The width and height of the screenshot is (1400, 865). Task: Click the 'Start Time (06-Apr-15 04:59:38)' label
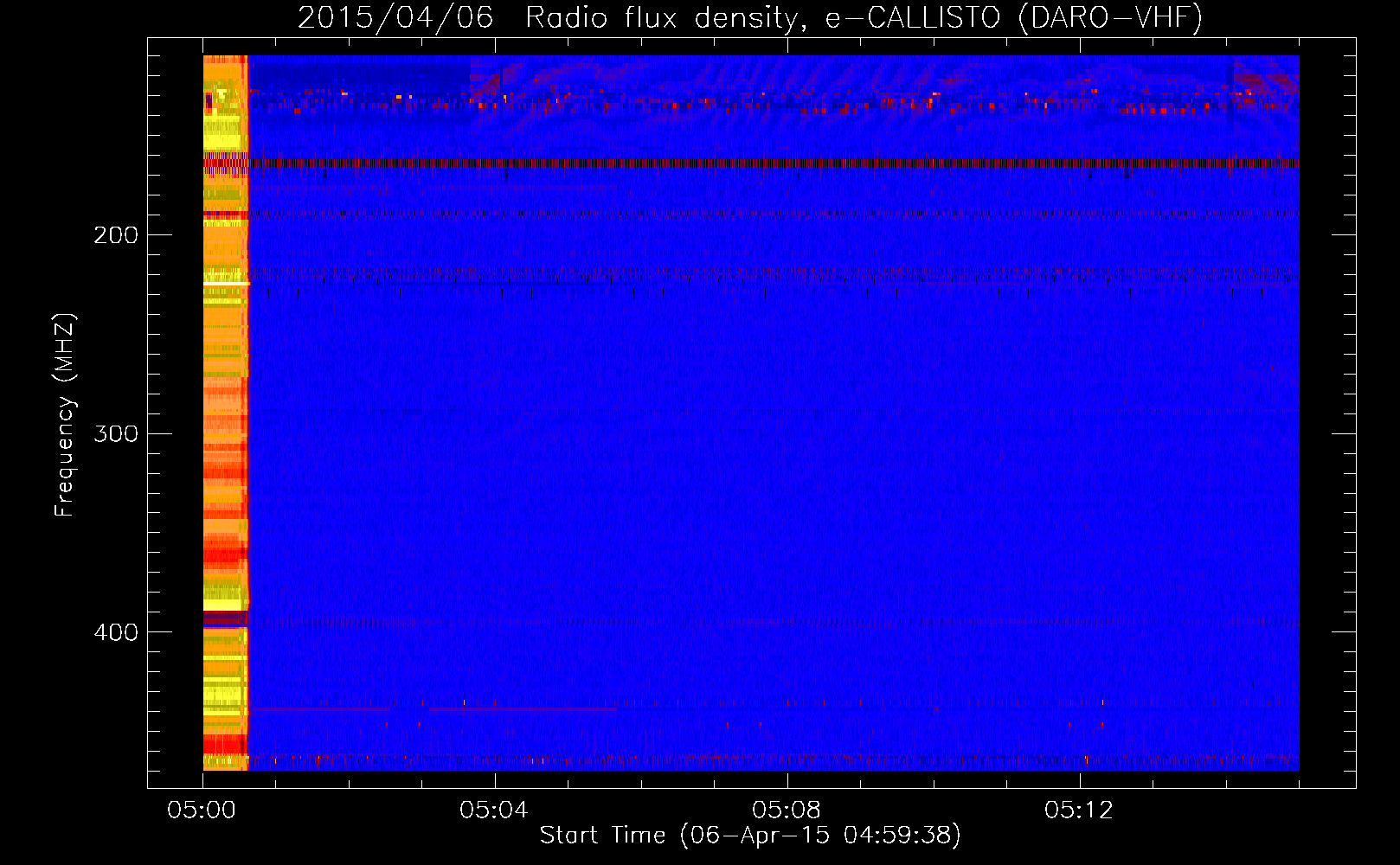tap(750, 836)
